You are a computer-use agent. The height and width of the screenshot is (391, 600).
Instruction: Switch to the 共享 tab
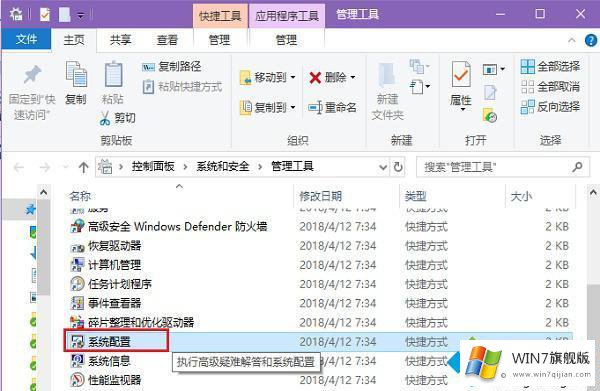coord(121,40)
